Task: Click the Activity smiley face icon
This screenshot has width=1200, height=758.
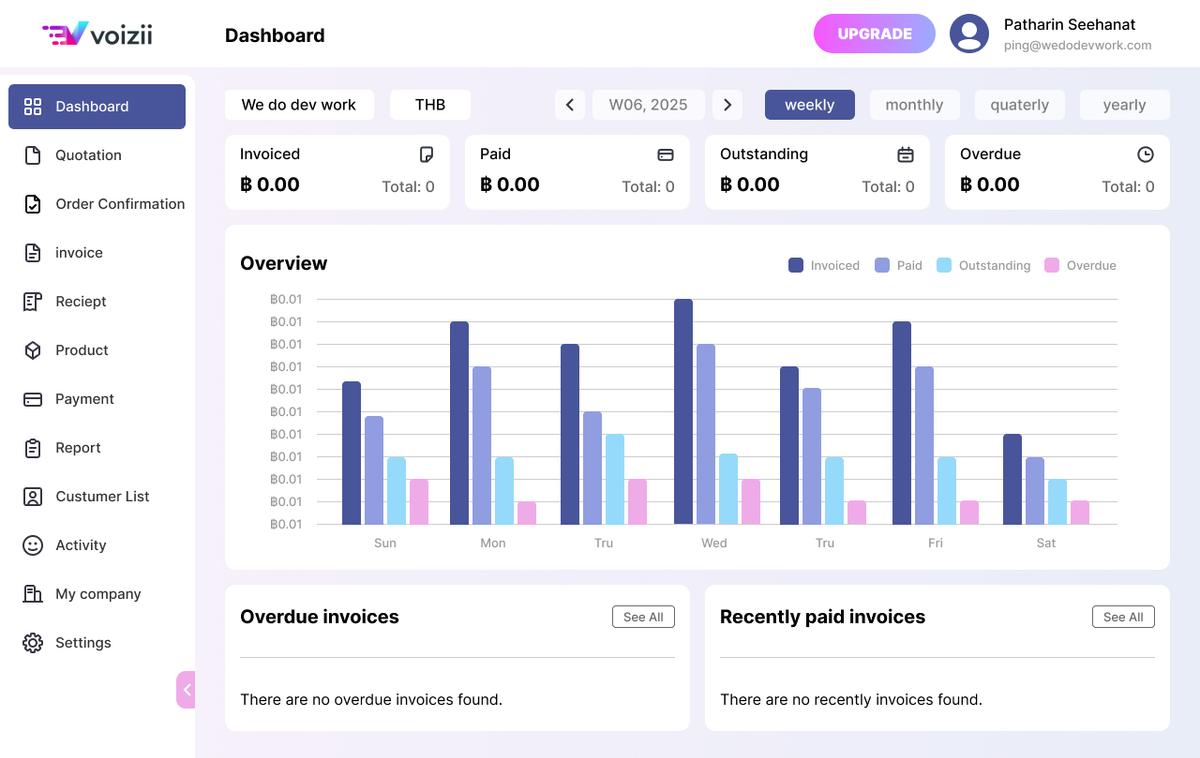Action: point(33,545)
